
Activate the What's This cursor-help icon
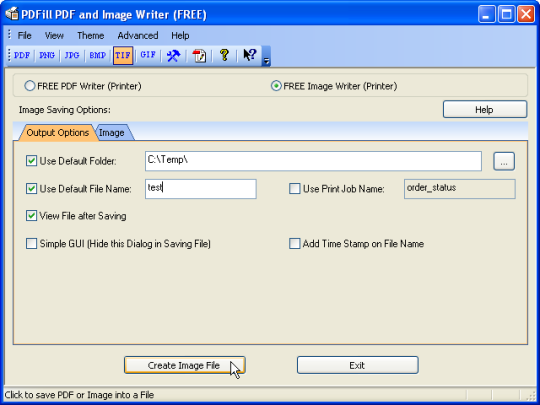pos(250,55)
